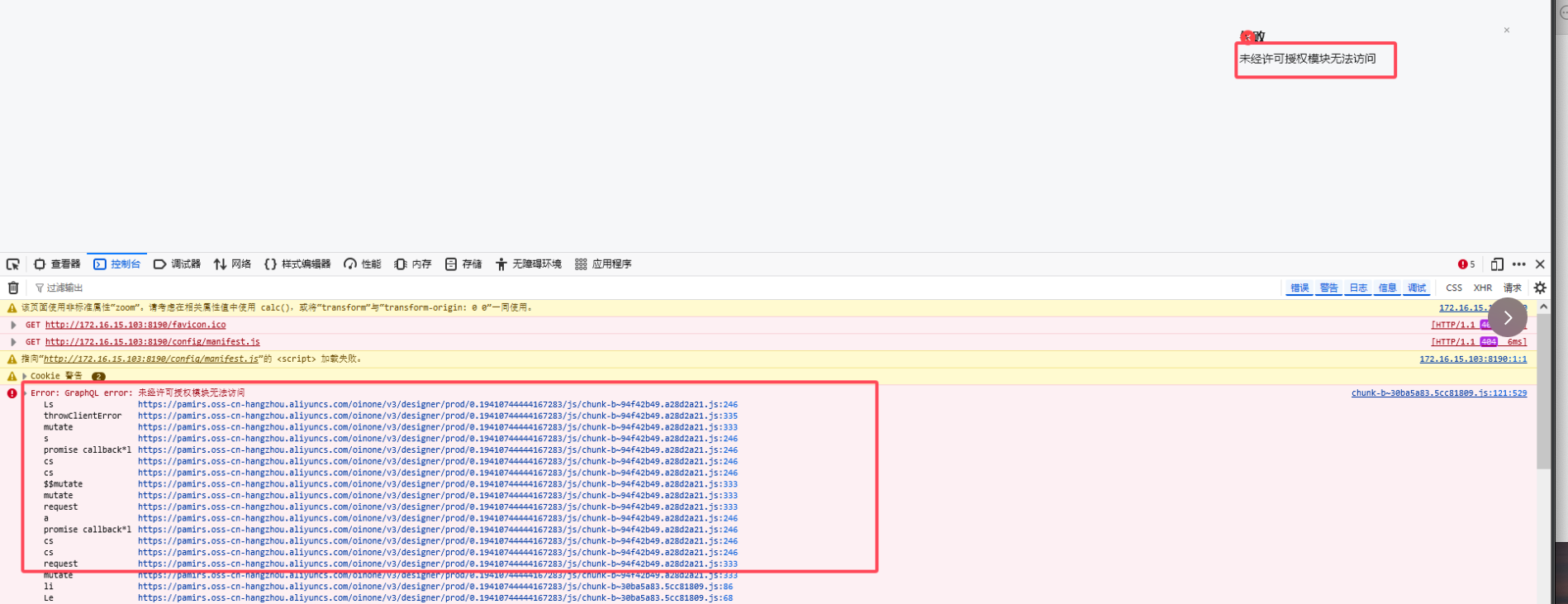The height and width of the screenshot is (604, 1568).
Task: Enable the 请求 requests filter
Action: [x=1512, y=288]
